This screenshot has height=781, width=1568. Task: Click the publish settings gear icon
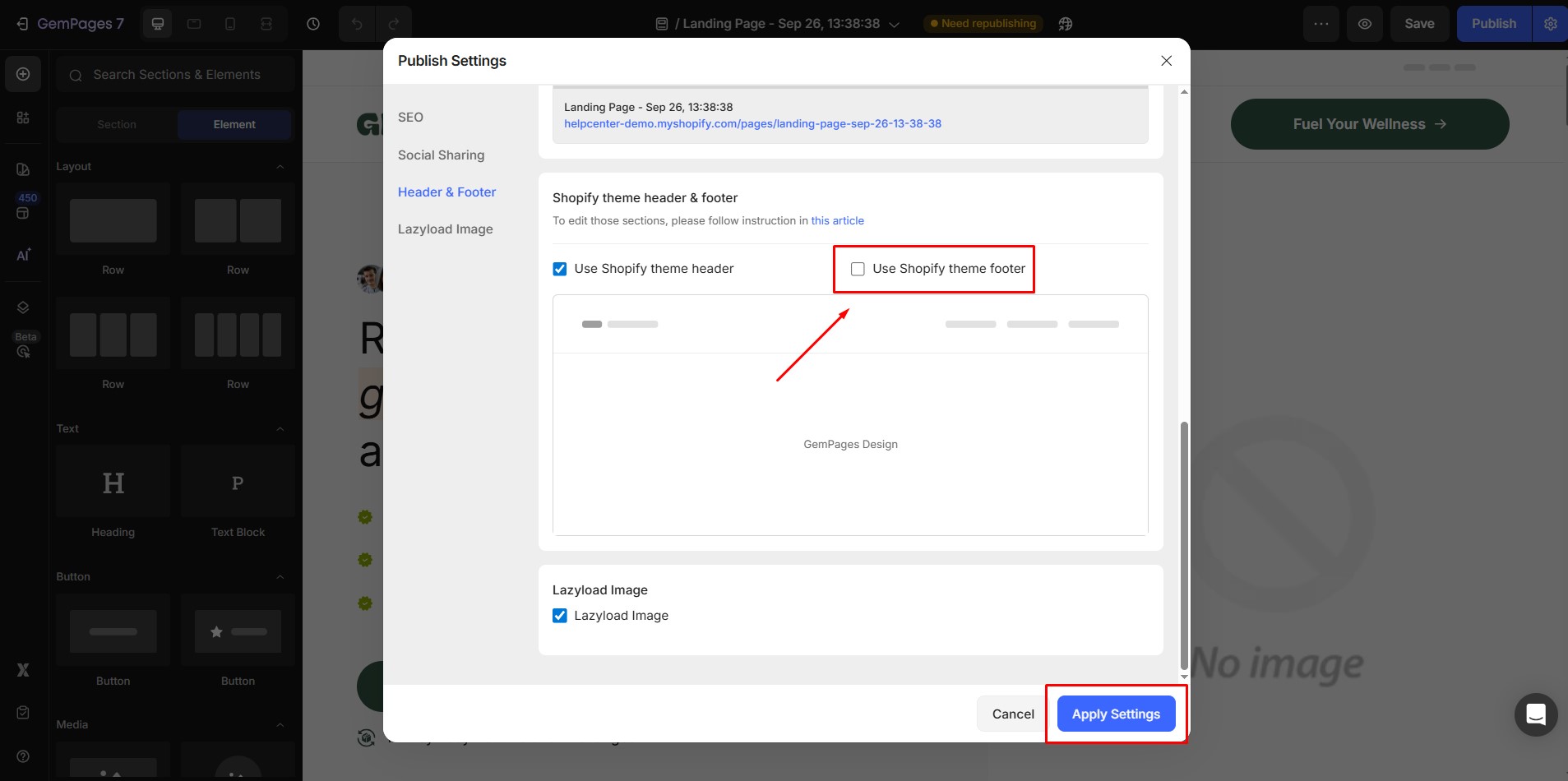pos(1550,24)
